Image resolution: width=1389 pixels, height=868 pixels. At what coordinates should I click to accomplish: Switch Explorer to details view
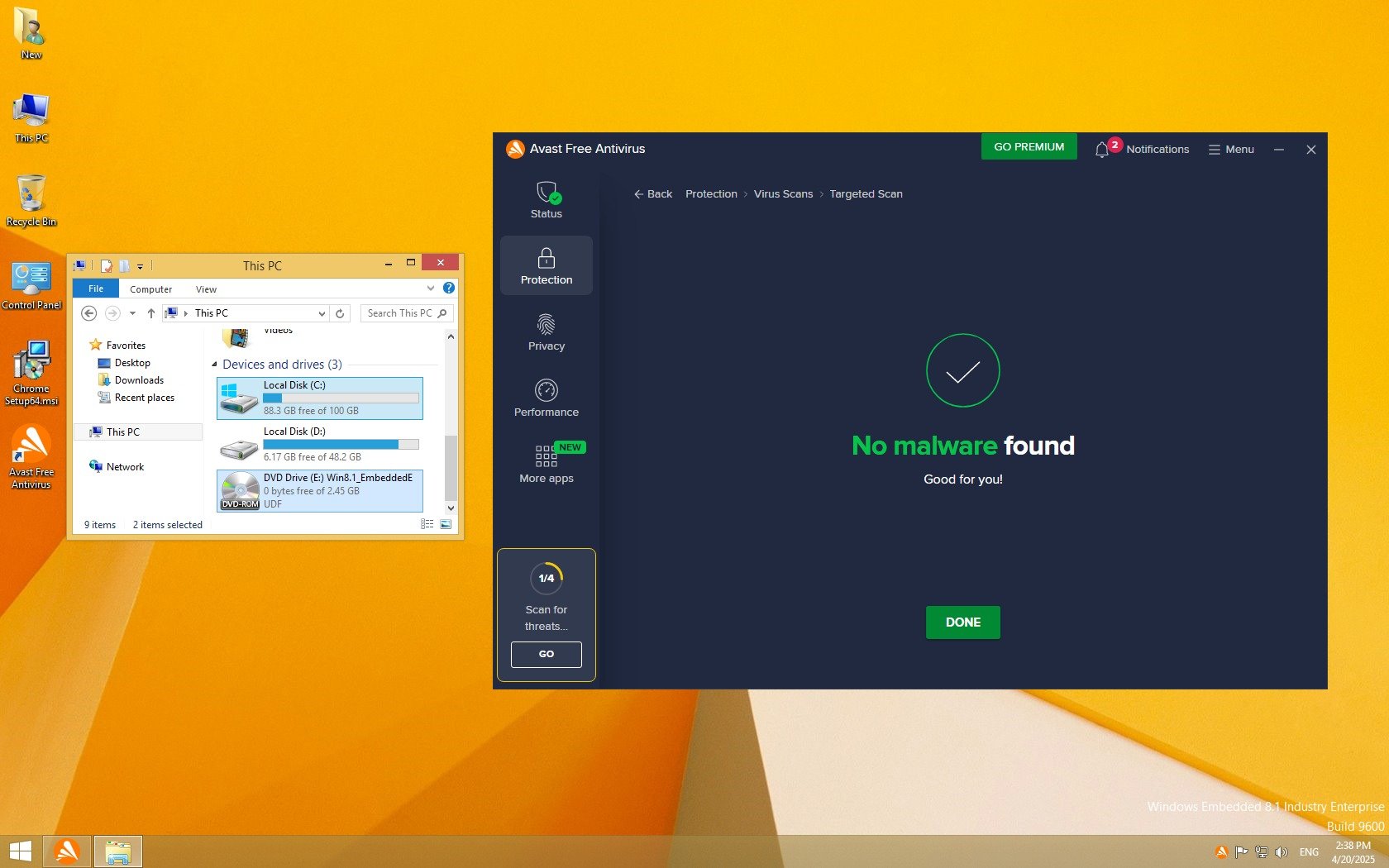427,524
